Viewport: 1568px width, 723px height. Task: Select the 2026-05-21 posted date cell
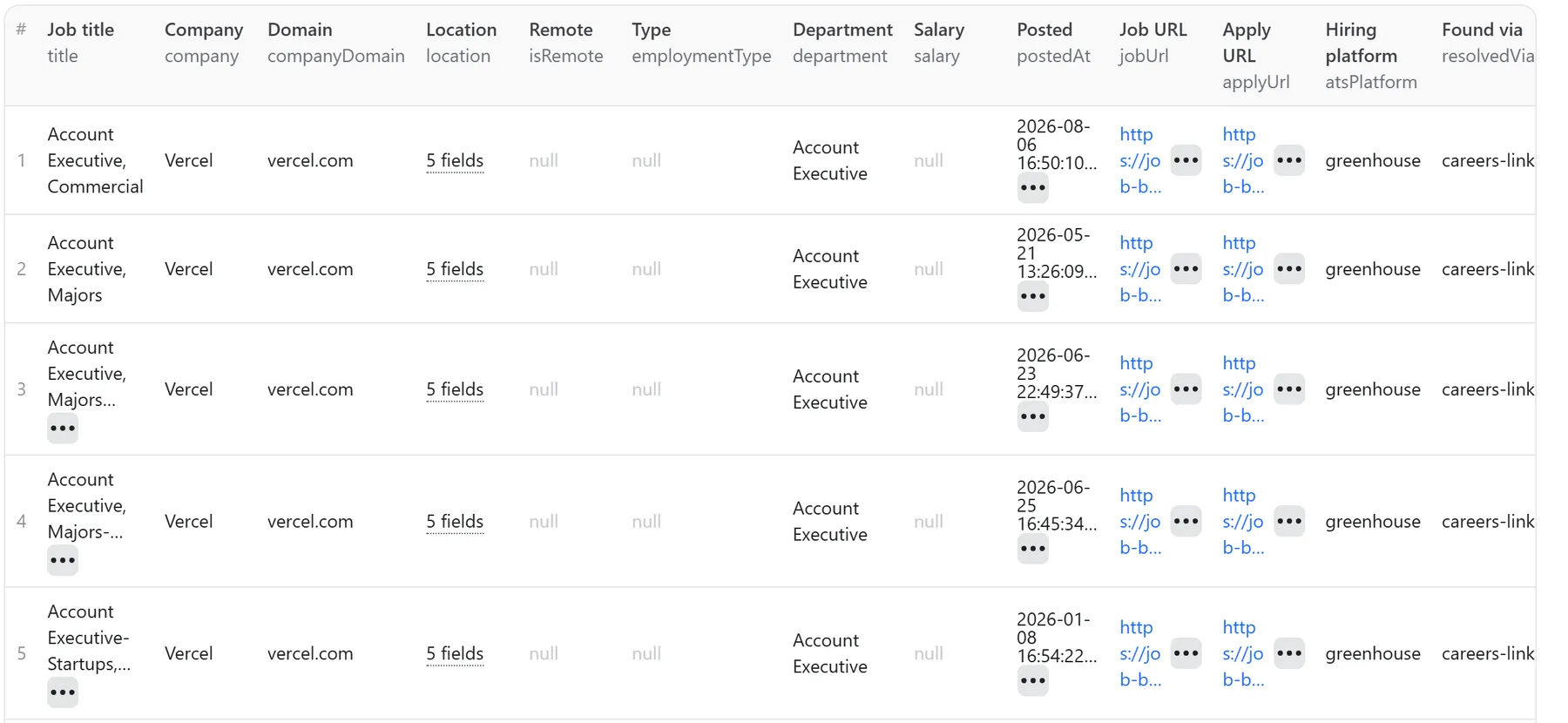click(1056, 253)
